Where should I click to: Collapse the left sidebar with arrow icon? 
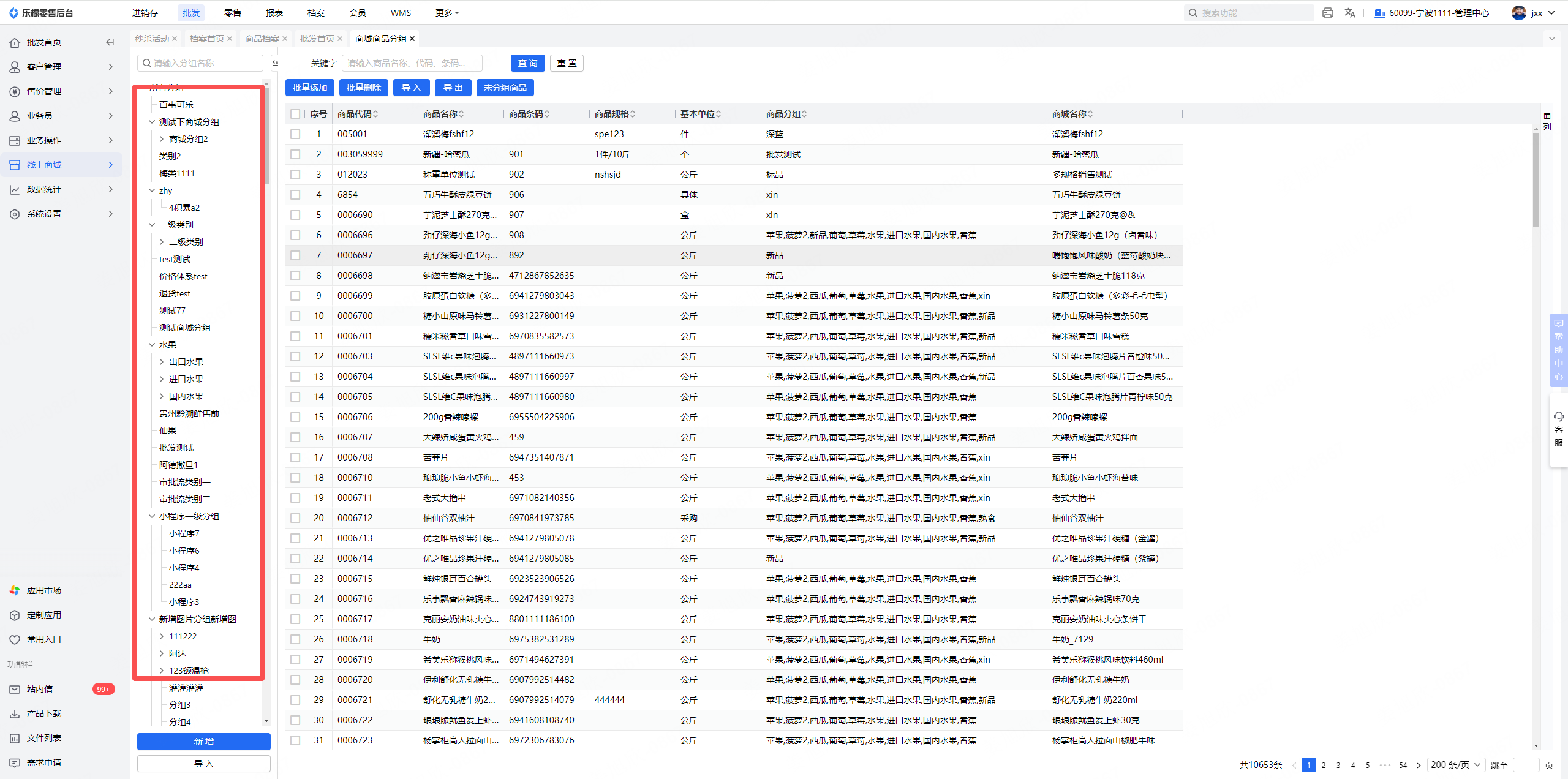(x=110, y=42)
